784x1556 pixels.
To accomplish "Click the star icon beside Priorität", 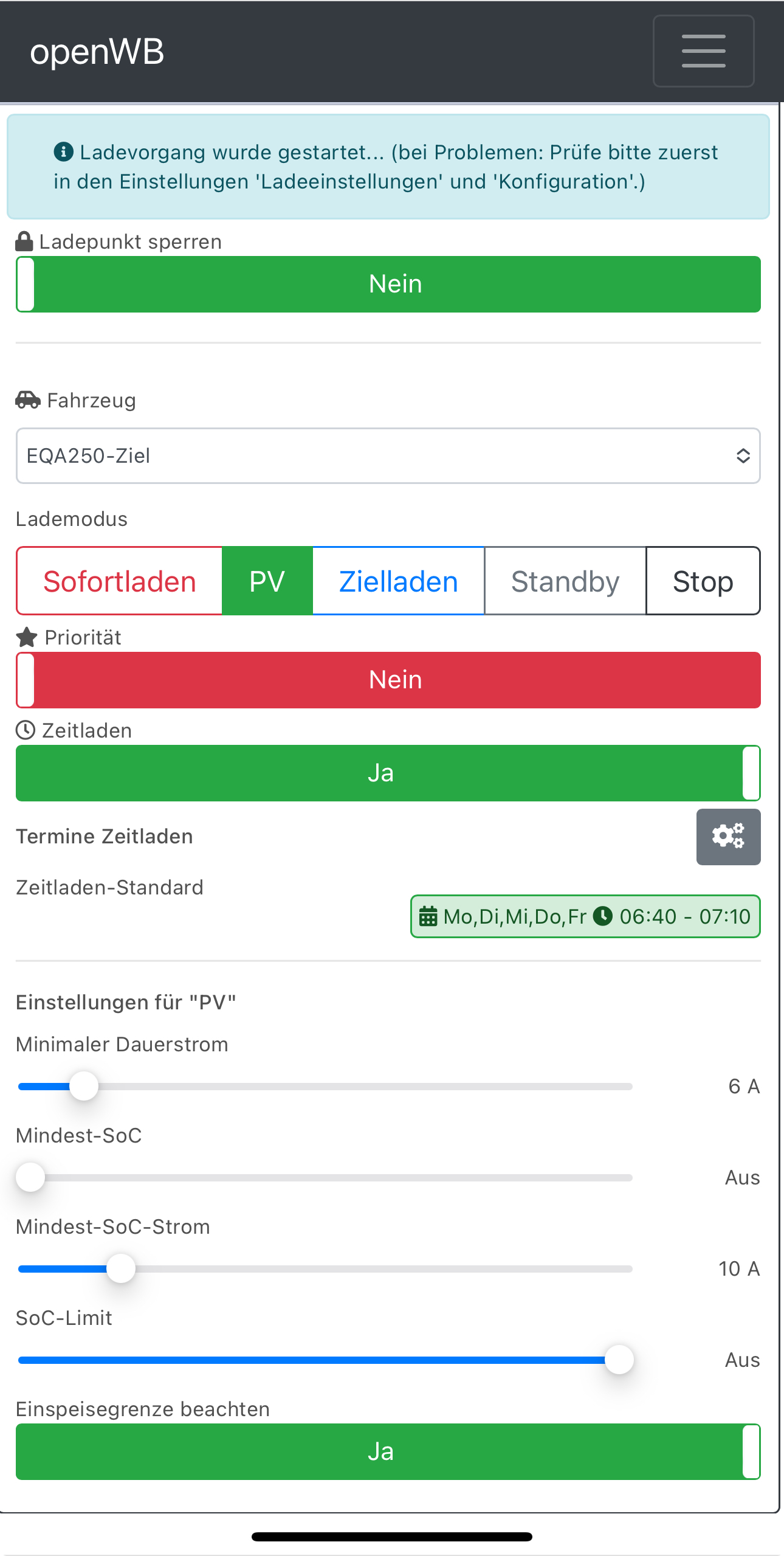I will [x=27, y=637].
